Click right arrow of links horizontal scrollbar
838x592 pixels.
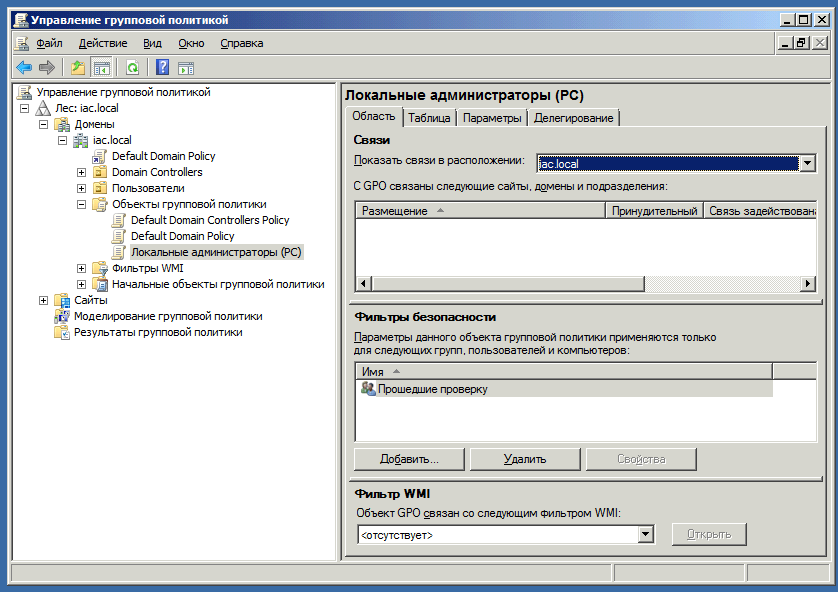point(807,284)
